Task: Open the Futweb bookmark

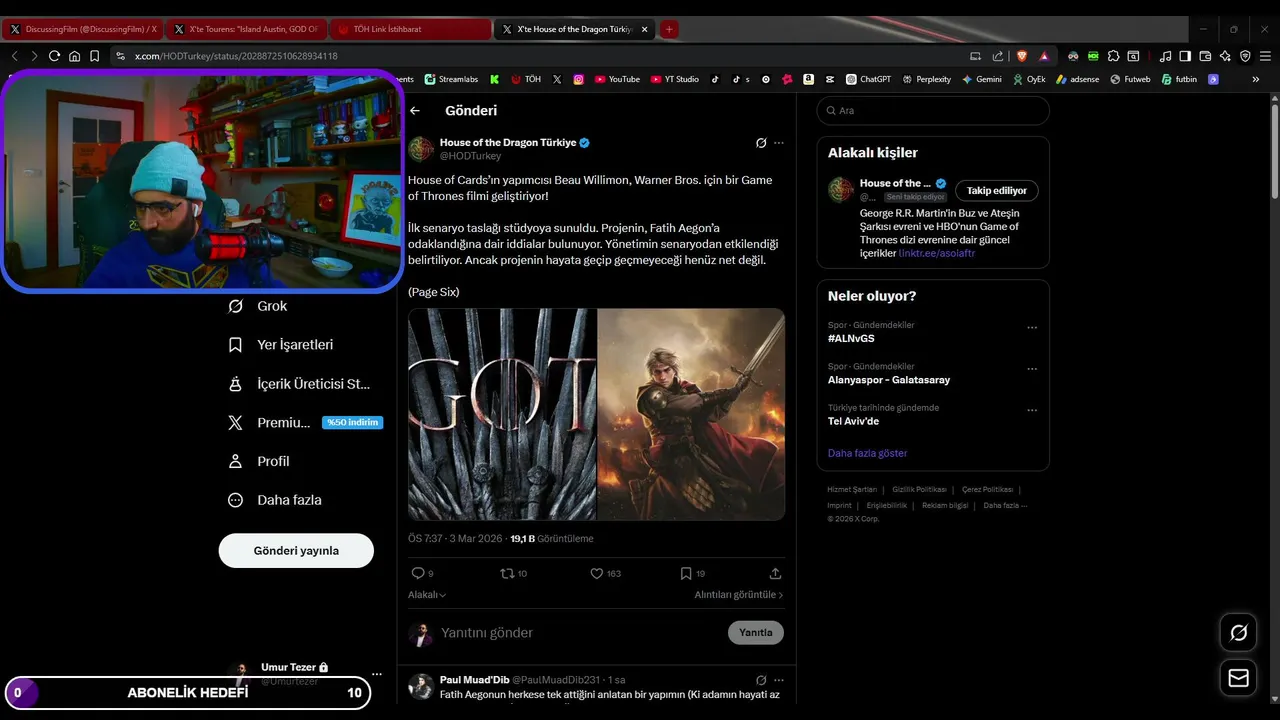Action: coord(1130,79)
